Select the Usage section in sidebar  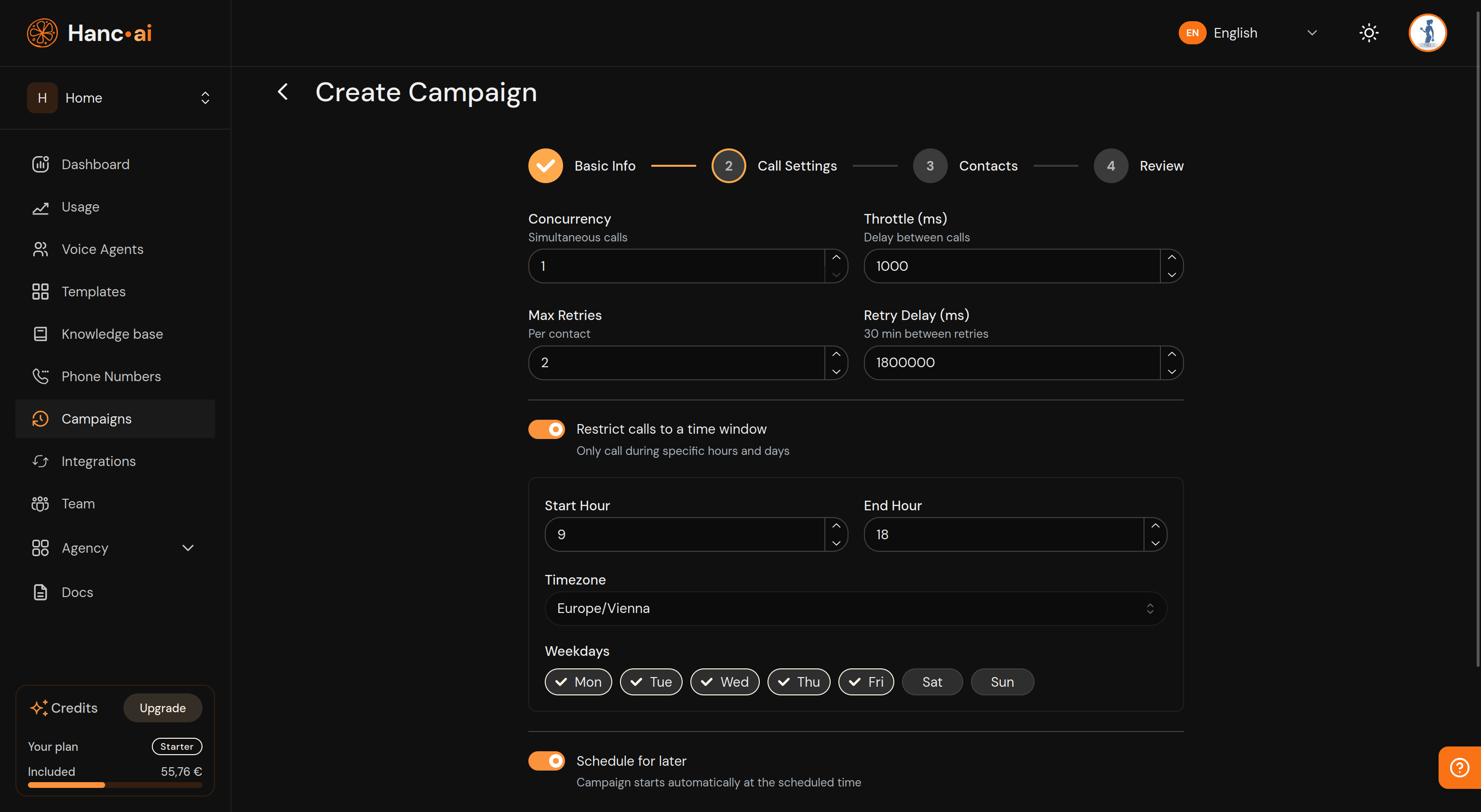point(81,207)
